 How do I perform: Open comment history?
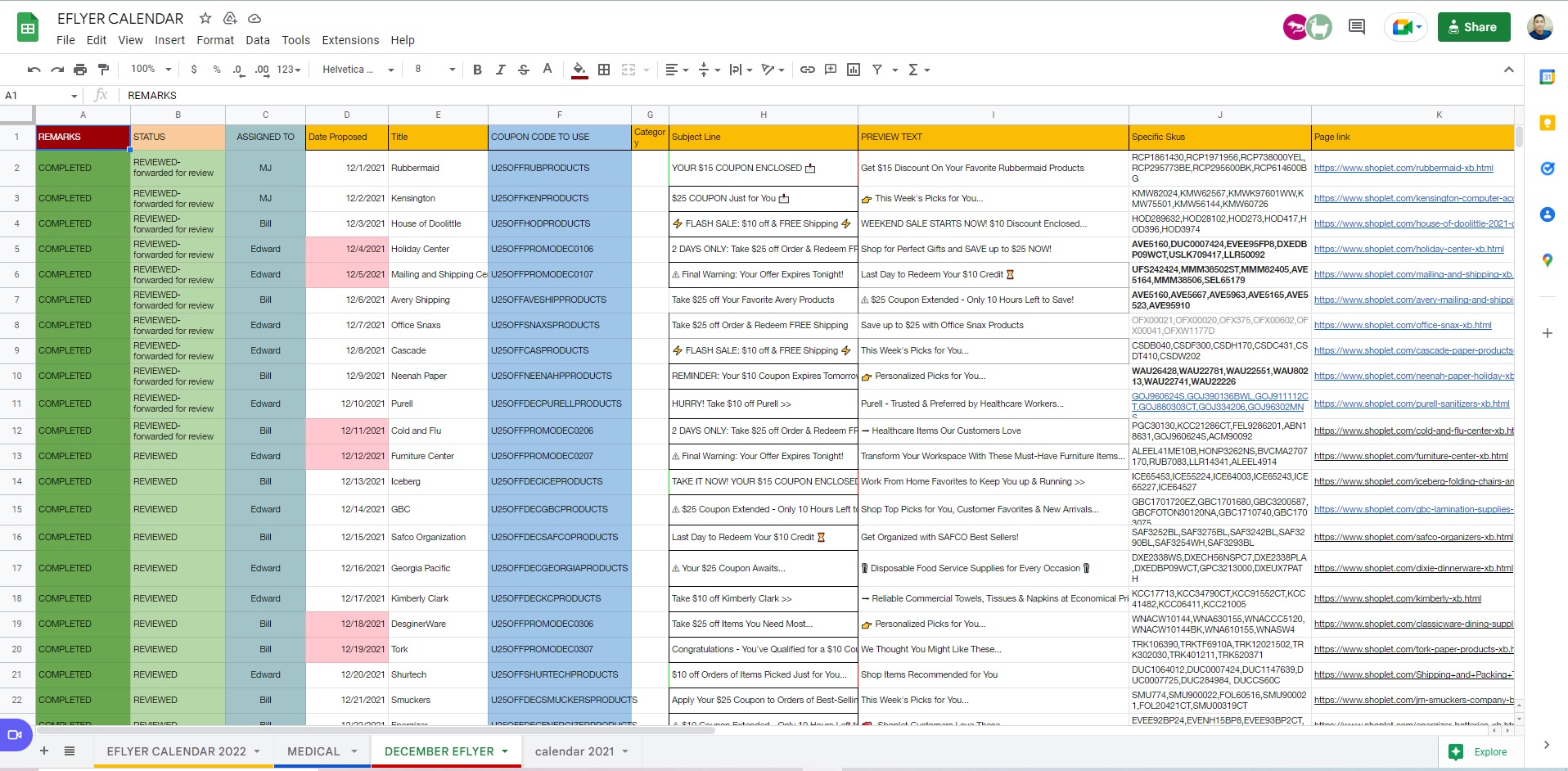(1357, 27)
